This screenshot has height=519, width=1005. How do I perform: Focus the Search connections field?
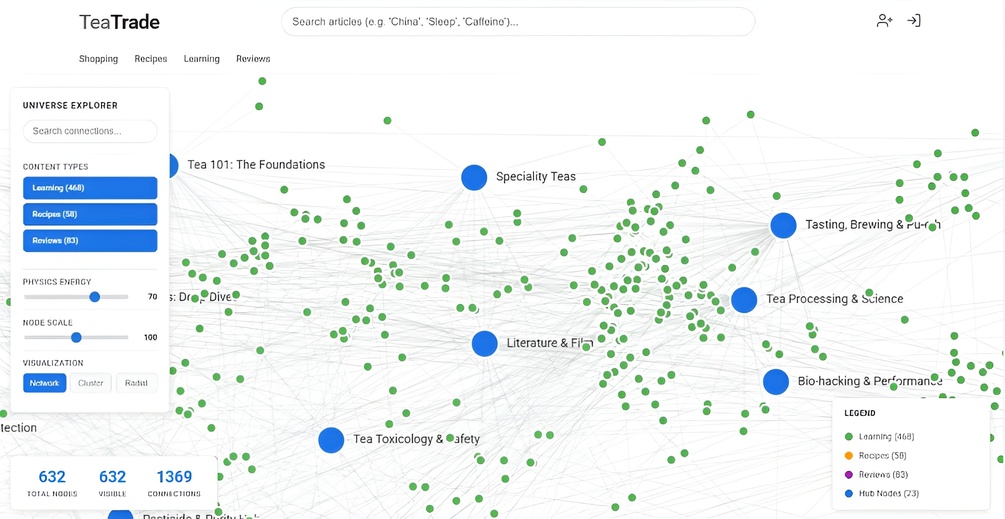click(90, 131)
